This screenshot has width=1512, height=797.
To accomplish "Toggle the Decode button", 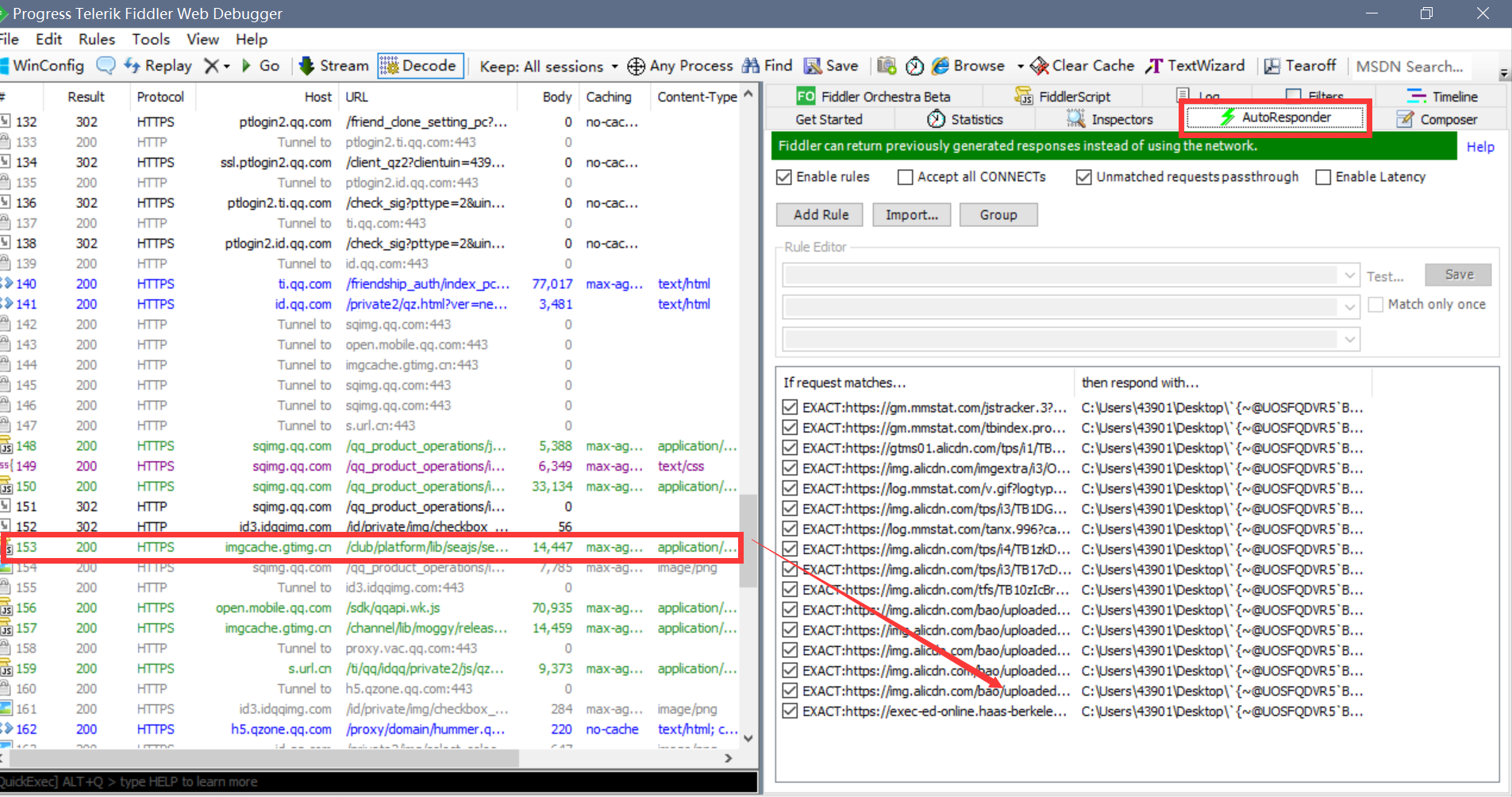I will (420, 66).
